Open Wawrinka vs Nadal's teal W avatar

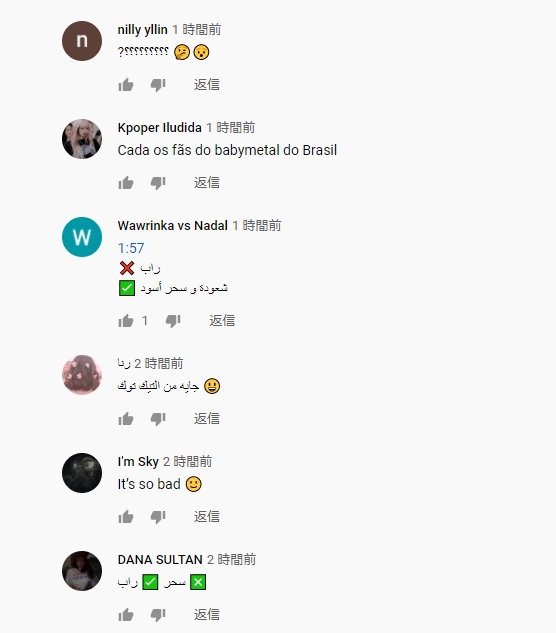point(82,237)
